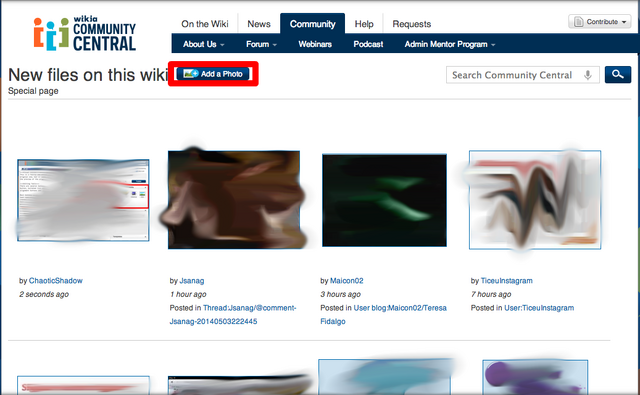Viewport: 640px width, 395px height.
Task: Click the '3 hours ago' timestamp
Action: pos(340,294)
